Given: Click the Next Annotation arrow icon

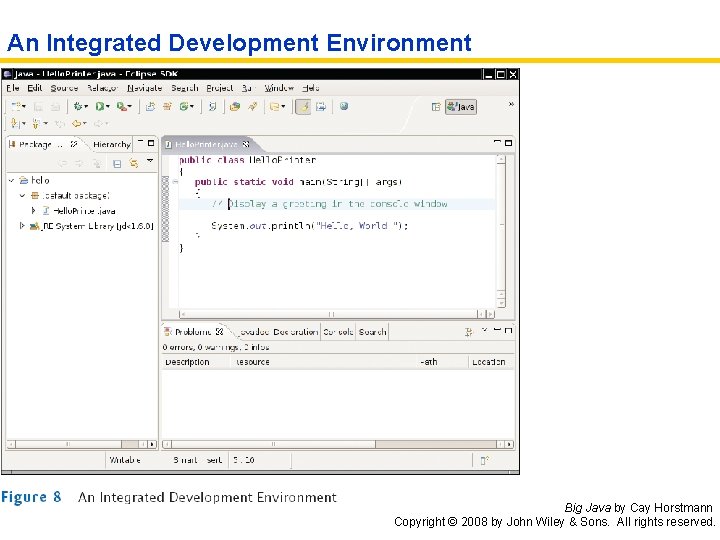Looking at the screenshot, I should coord(15,123).
